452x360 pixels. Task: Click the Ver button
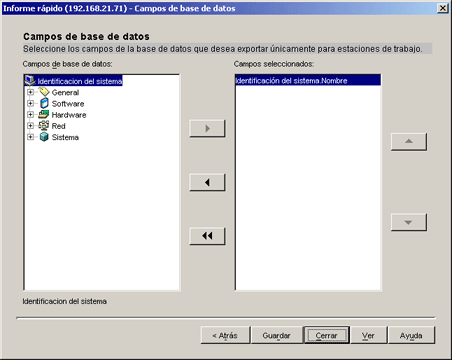click(368, 335)
